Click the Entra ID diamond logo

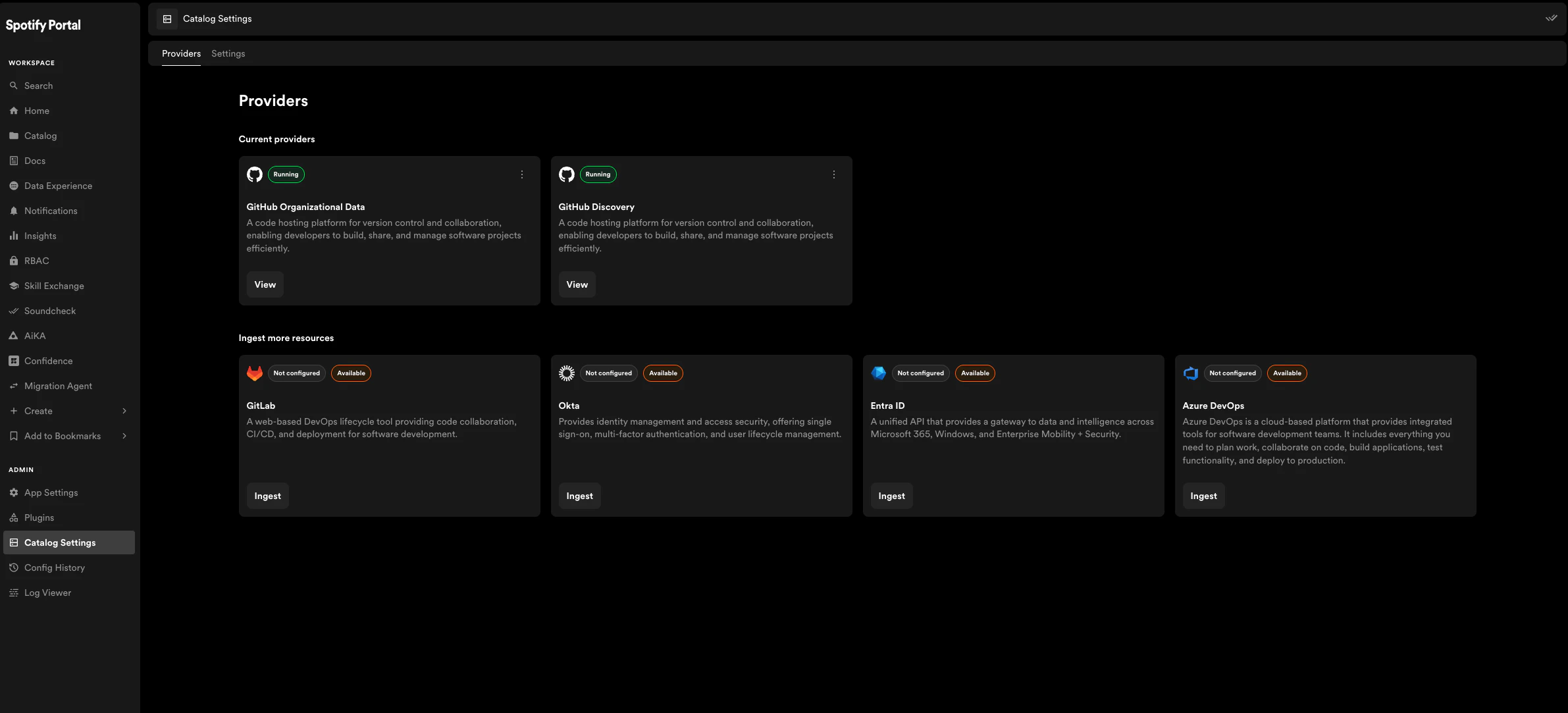coord(879,373)
